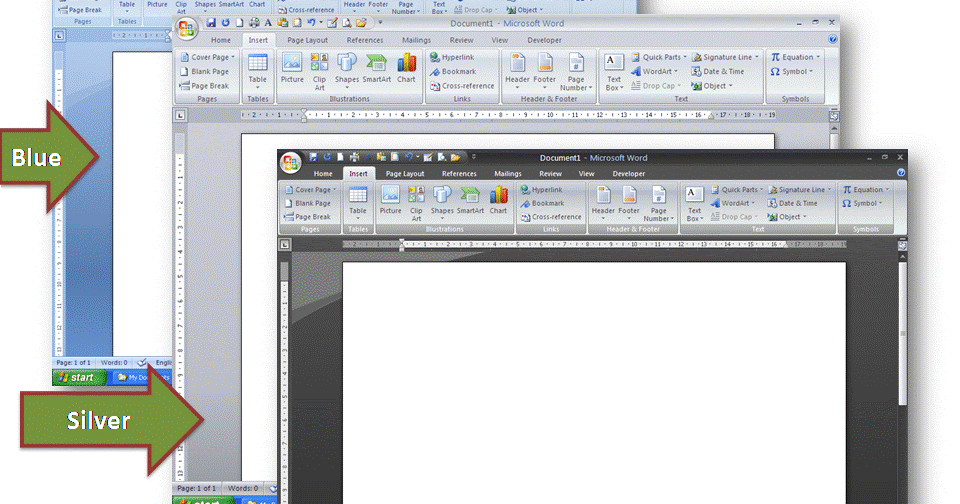Click New document icon in silver window's toolbar
The width and height of the screenshot is (960, 504).
point(240,23)
